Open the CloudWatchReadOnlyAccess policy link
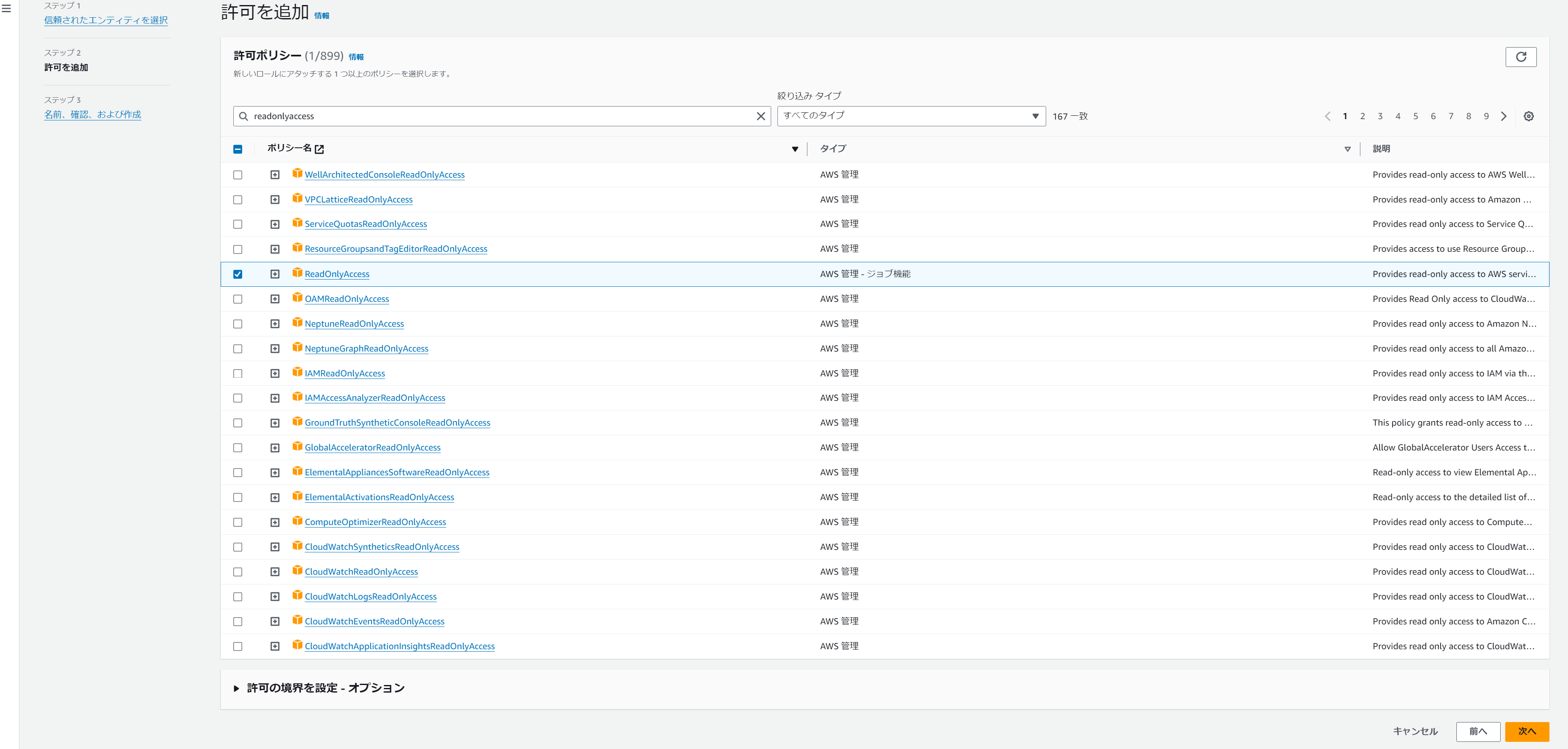 361,572
